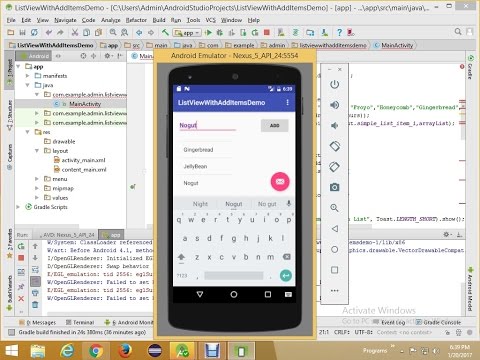The height and width of the screenshot is (360, 480).
Task: Take emulator screenshot with camera icon
Action: [334, 187]
